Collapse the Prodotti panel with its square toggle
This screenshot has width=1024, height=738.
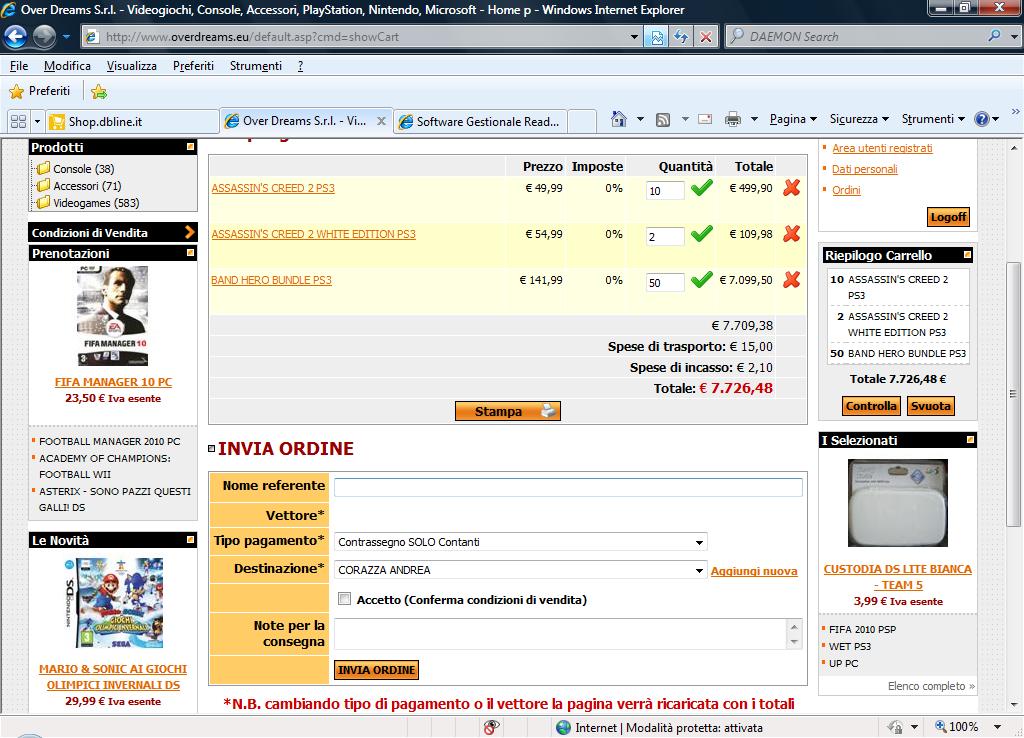click(190, 147)
